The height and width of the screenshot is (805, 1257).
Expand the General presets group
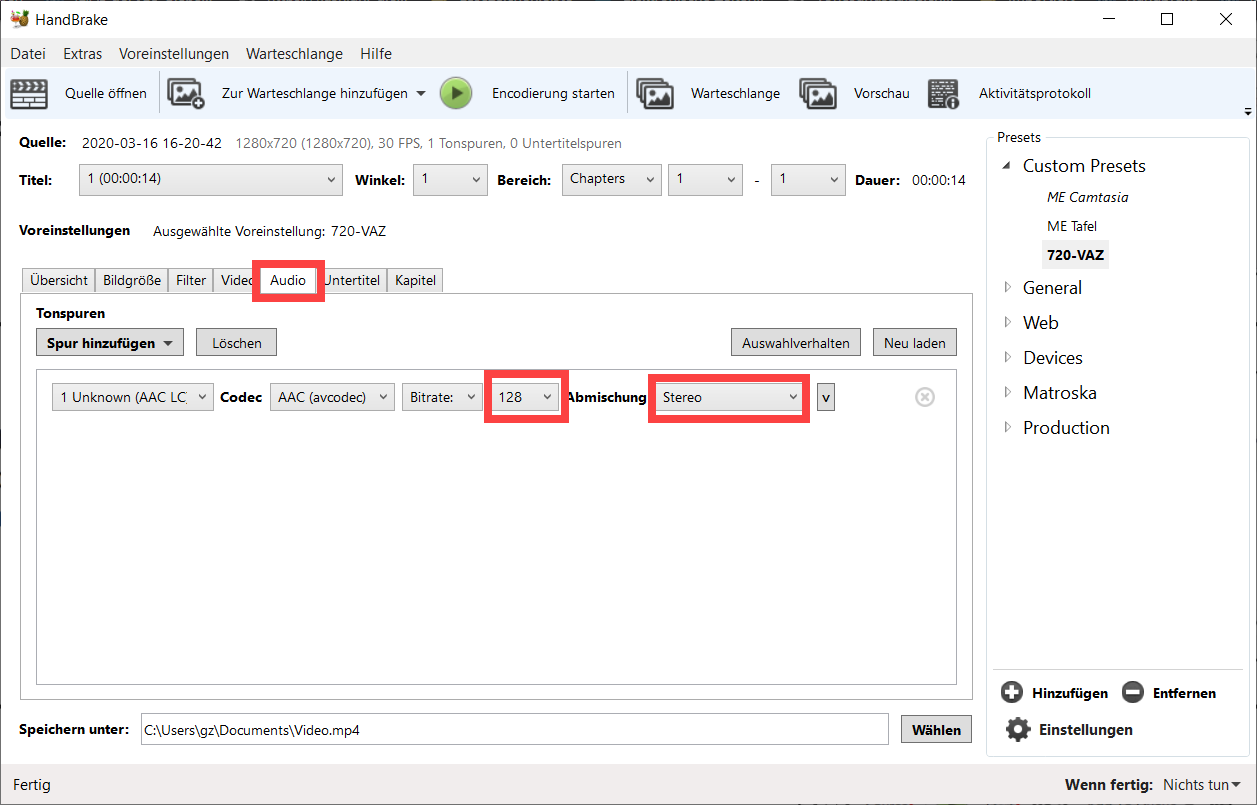[x=1007, y=288]
